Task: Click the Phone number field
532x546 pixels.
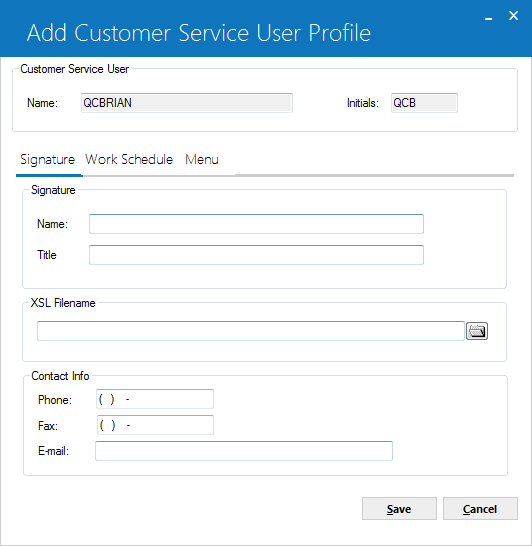Action: point(155,399)
